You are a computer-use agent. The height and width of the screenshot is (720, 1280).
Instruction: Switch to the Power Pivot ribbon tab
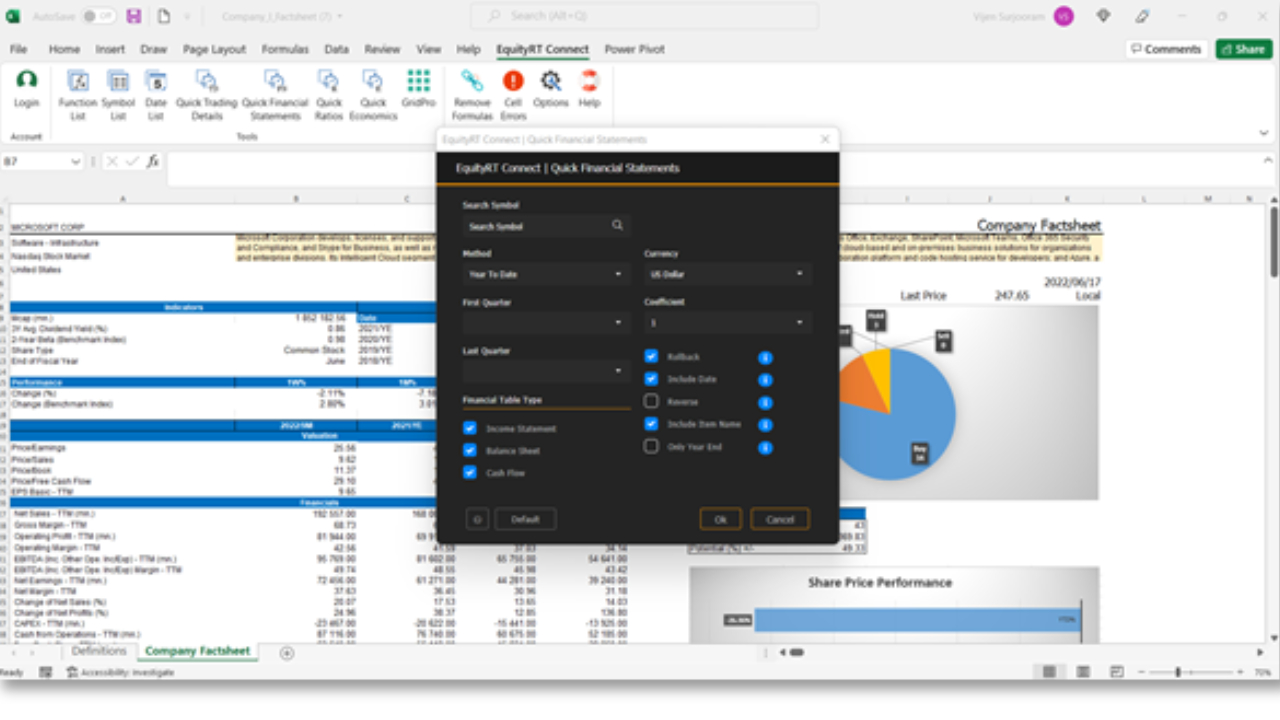tap(635, 49)
